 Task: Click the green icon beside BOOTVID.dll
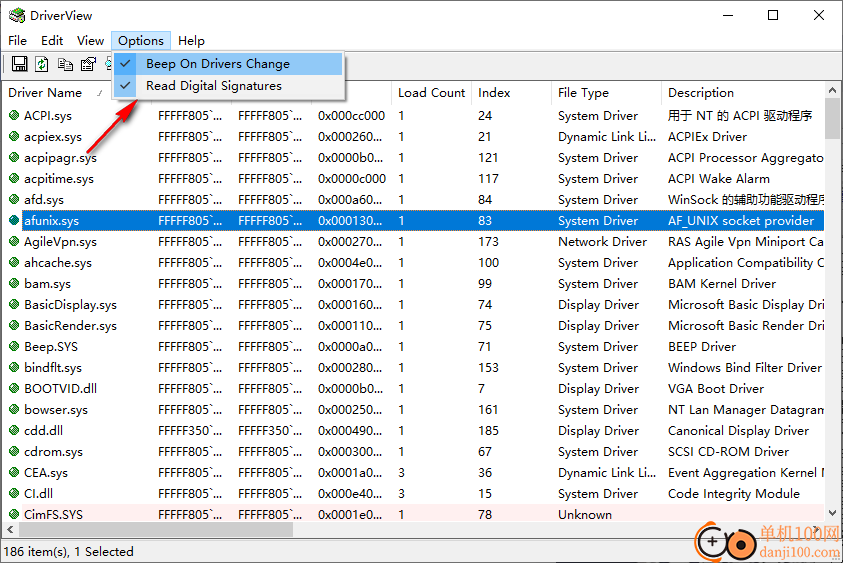pos(15,388)
